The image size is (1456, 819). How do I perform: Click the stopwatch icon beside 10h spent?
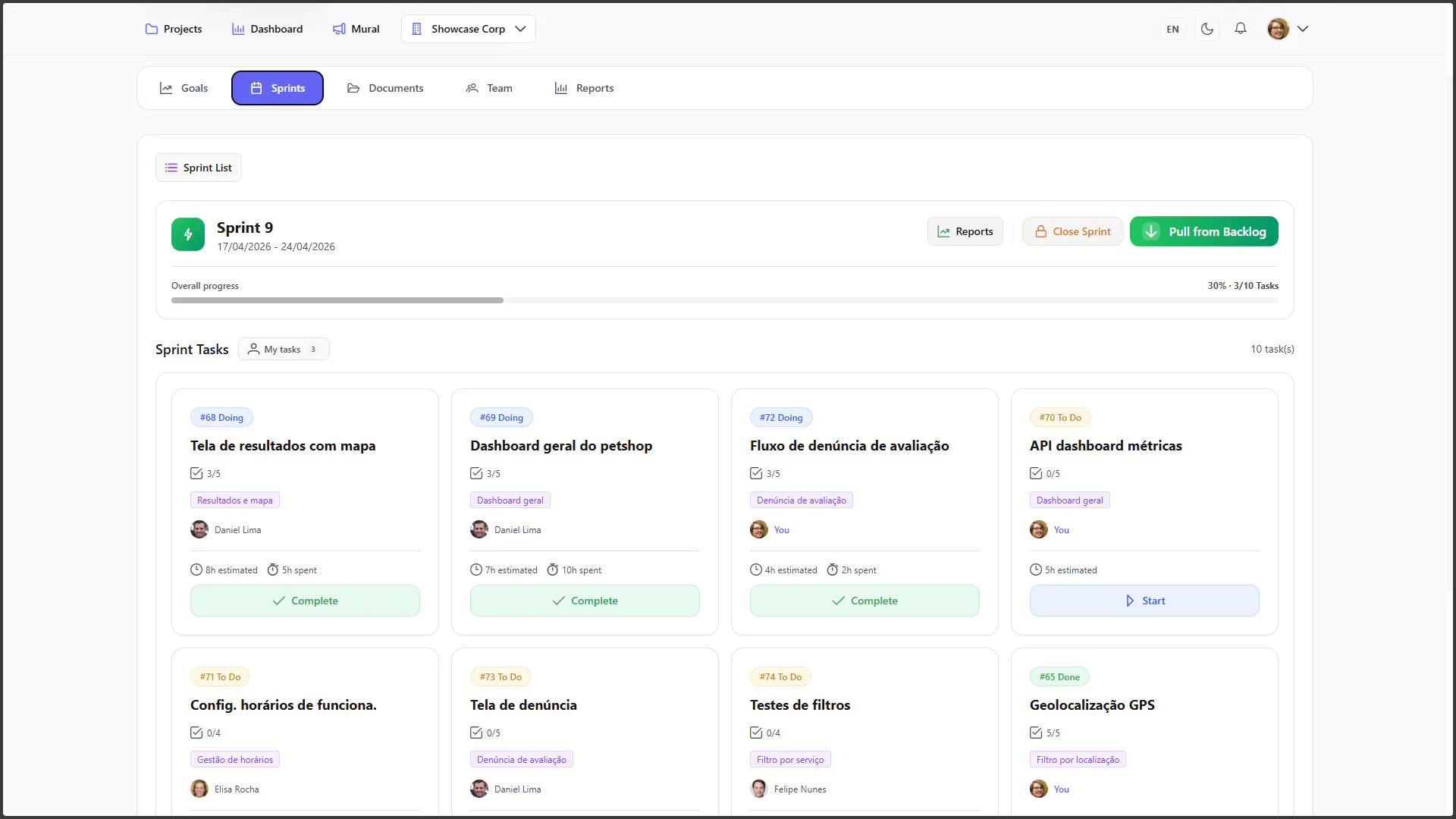click(553, 570)
